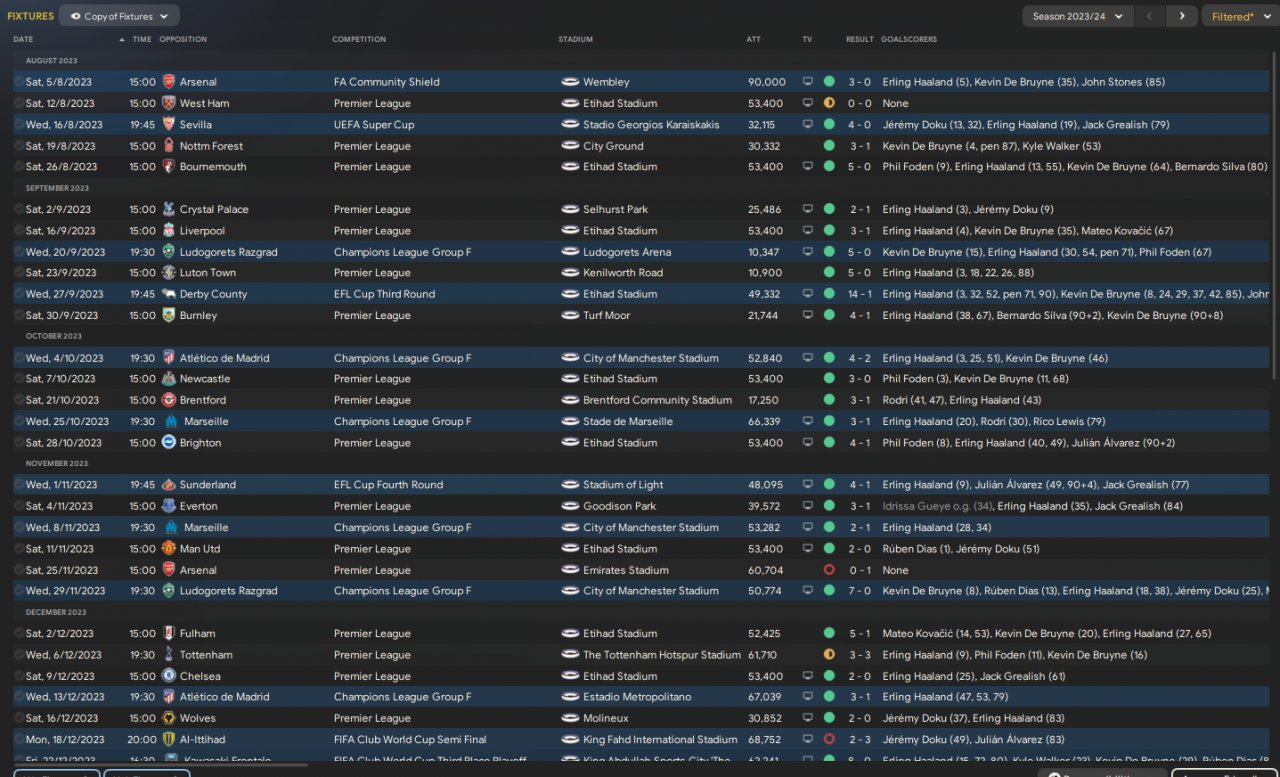
Task: Click the Crystal Palace club badge
Action: click(x=169, y=209)
